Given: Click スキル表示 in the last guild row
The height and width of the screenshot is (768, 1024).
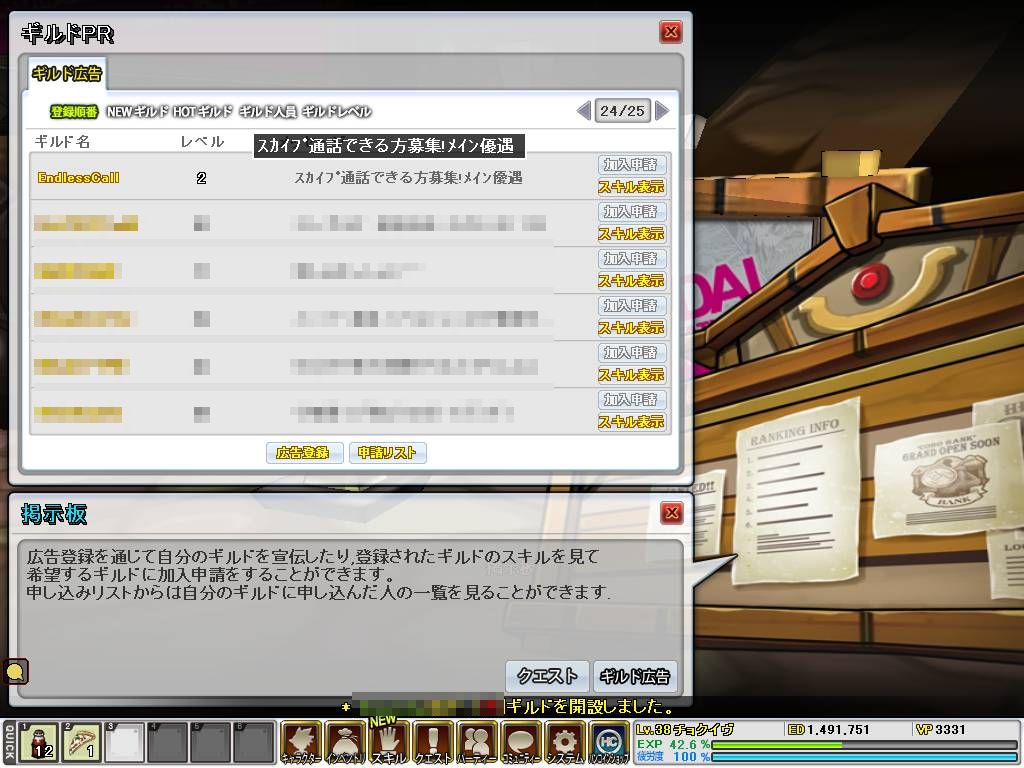Looking at the screenshot, I should click(x=632, y=422).
